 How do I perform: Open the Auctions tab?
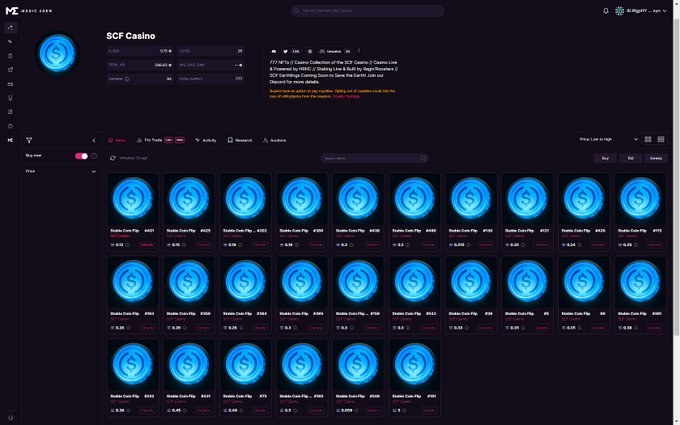pyautogui.click(x=275, y=140)
